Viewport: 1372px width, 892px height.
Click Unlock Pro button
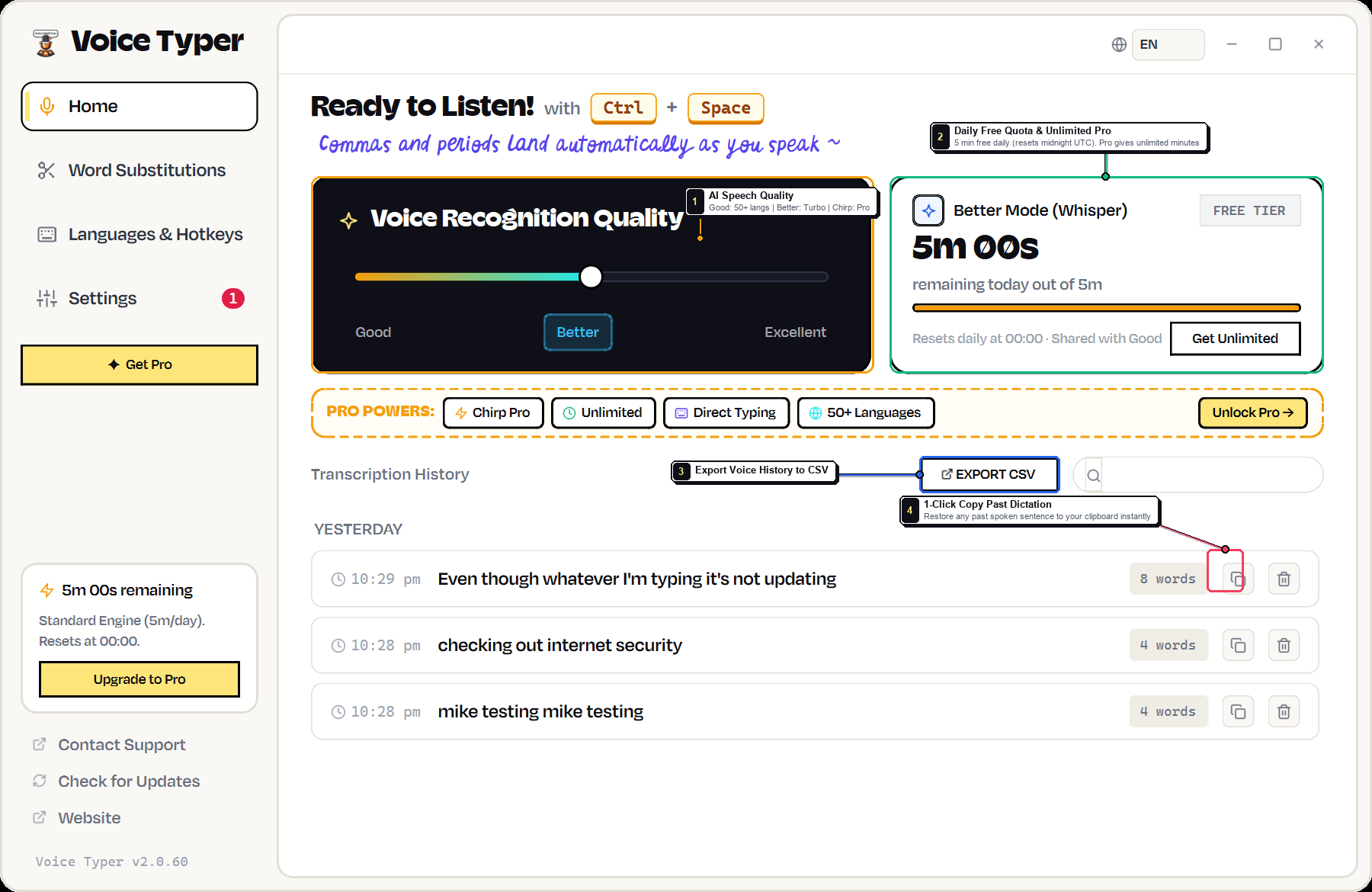(x=1252, y=412)
